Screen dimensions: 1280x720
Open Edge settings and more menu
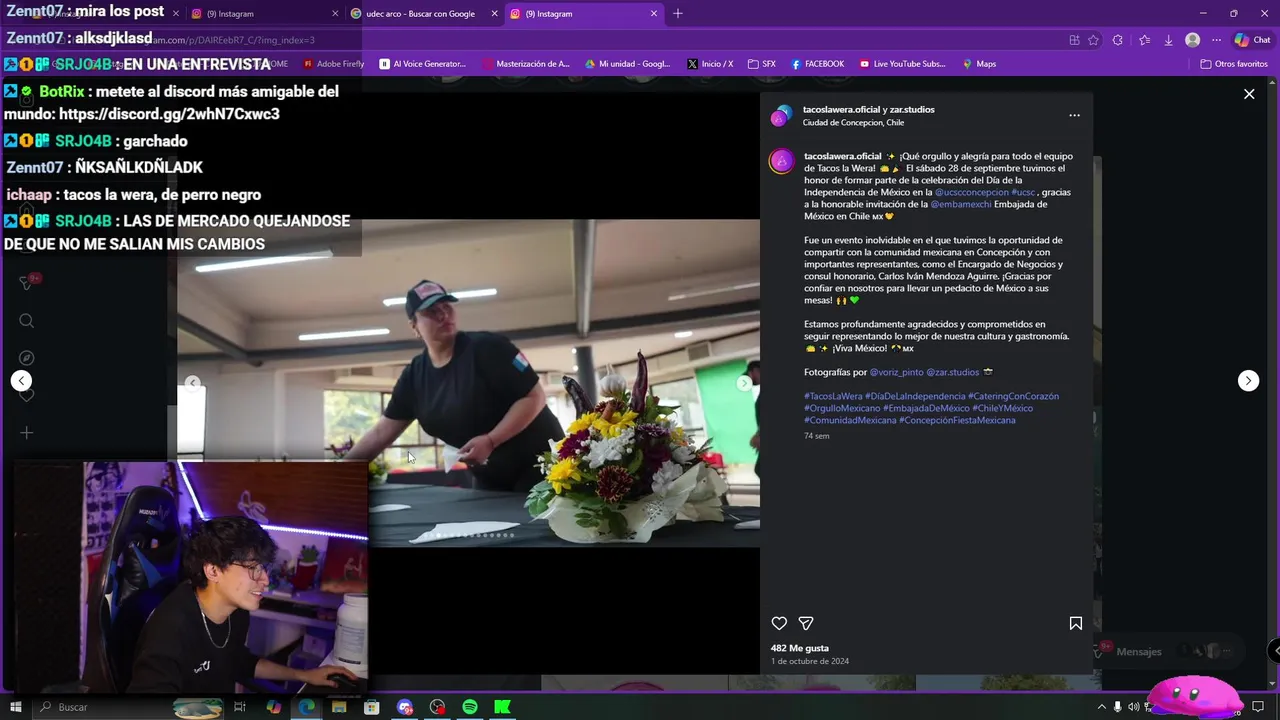pyautogui.click(x=1216, y=40)
